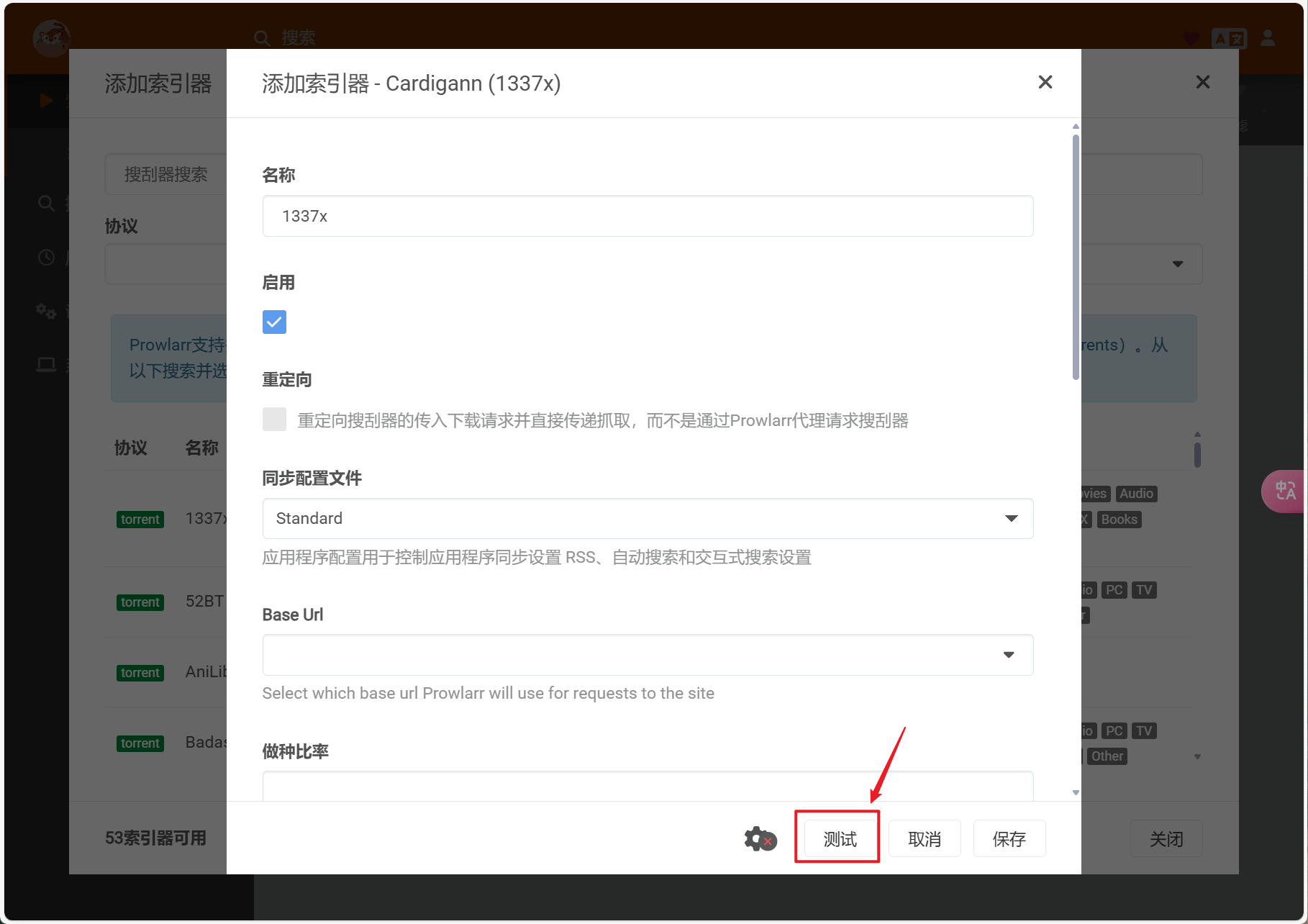Image resolution: width=1308 pixels, height=924 pixels.
Task: Click the Other category tag
Action: [1107, 756]
